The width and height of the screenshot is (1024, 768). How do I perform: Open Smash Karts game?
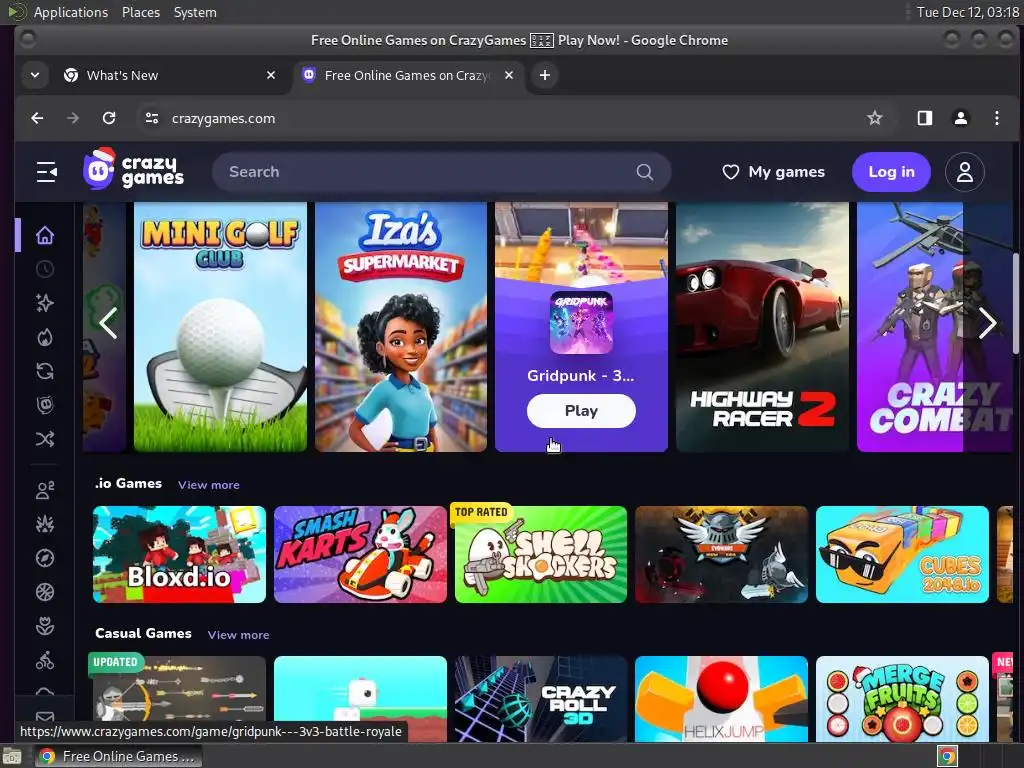click(360, 554)
